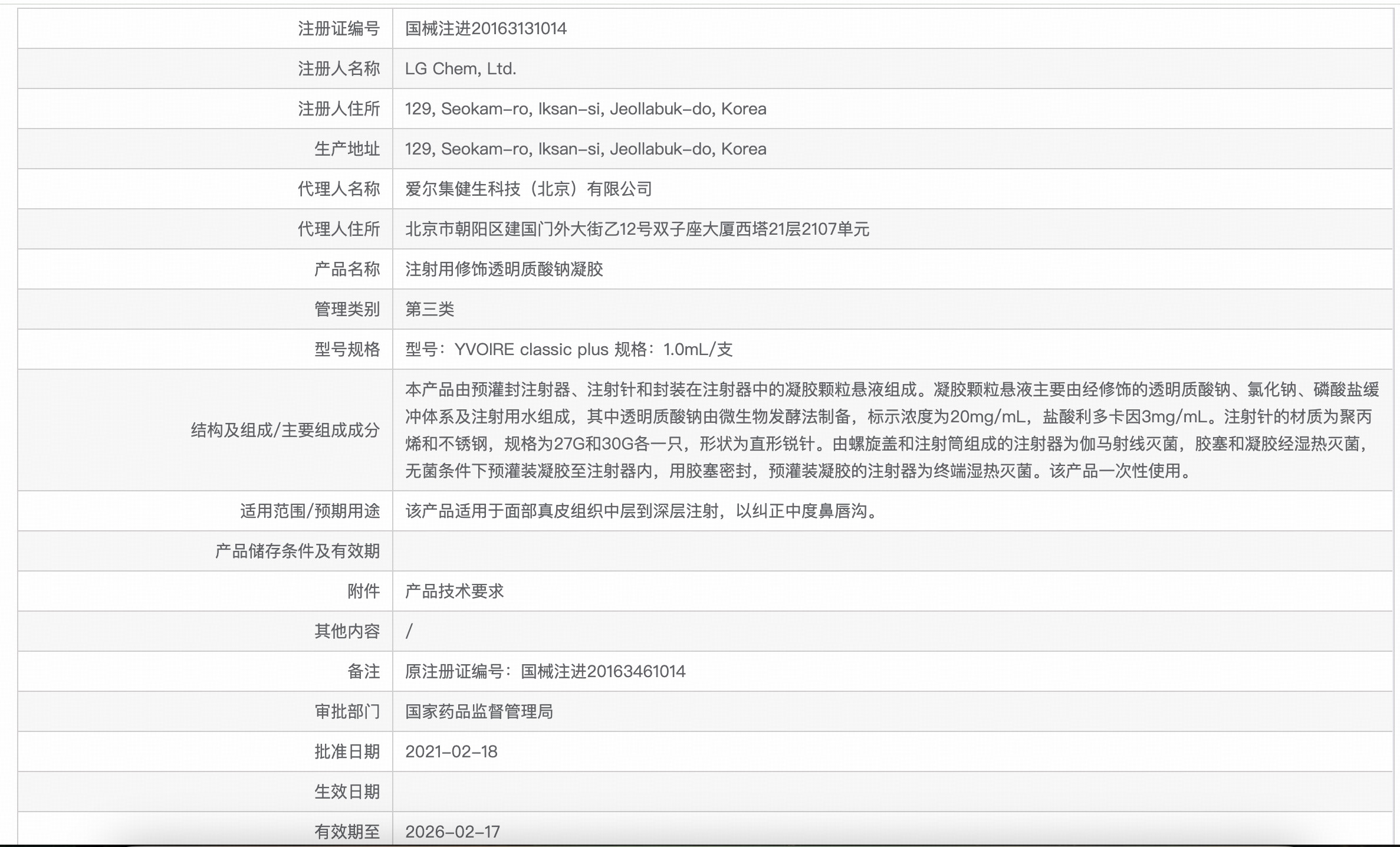This screenshot has height=847, width=1400.
Task: Click the 注册人住所 address value
Action: (585, 109)
